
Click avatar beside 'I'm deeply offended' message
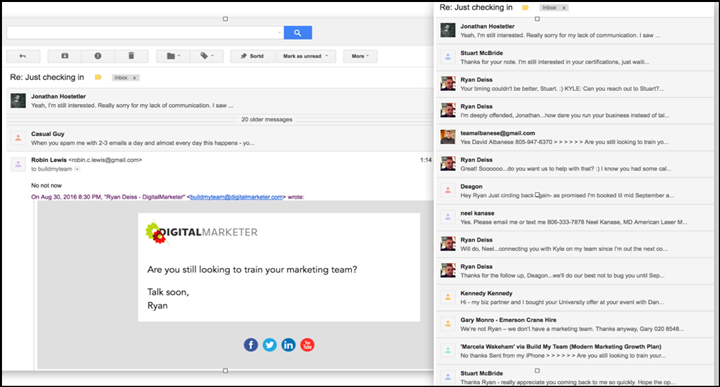coord(448,110)
